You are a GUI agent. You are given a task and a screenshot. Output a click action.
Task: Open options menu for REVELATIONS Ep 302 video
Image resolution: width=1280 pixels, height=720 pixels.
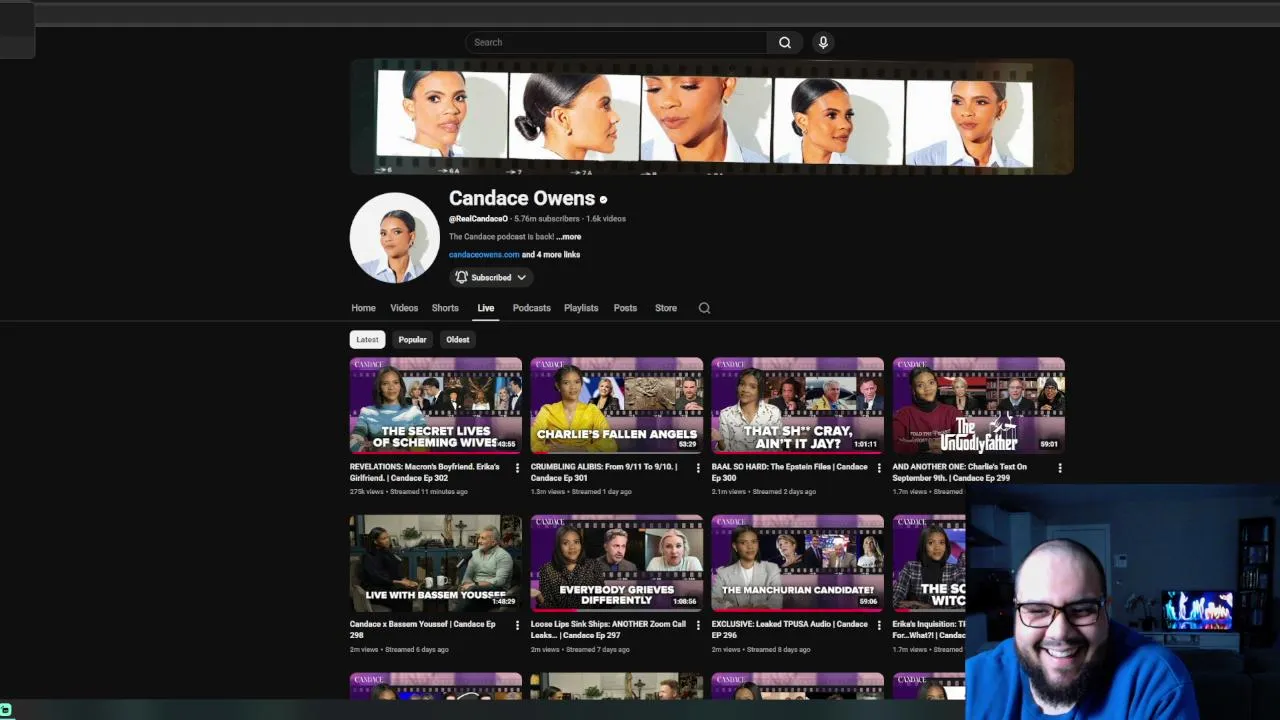(517, 468)
